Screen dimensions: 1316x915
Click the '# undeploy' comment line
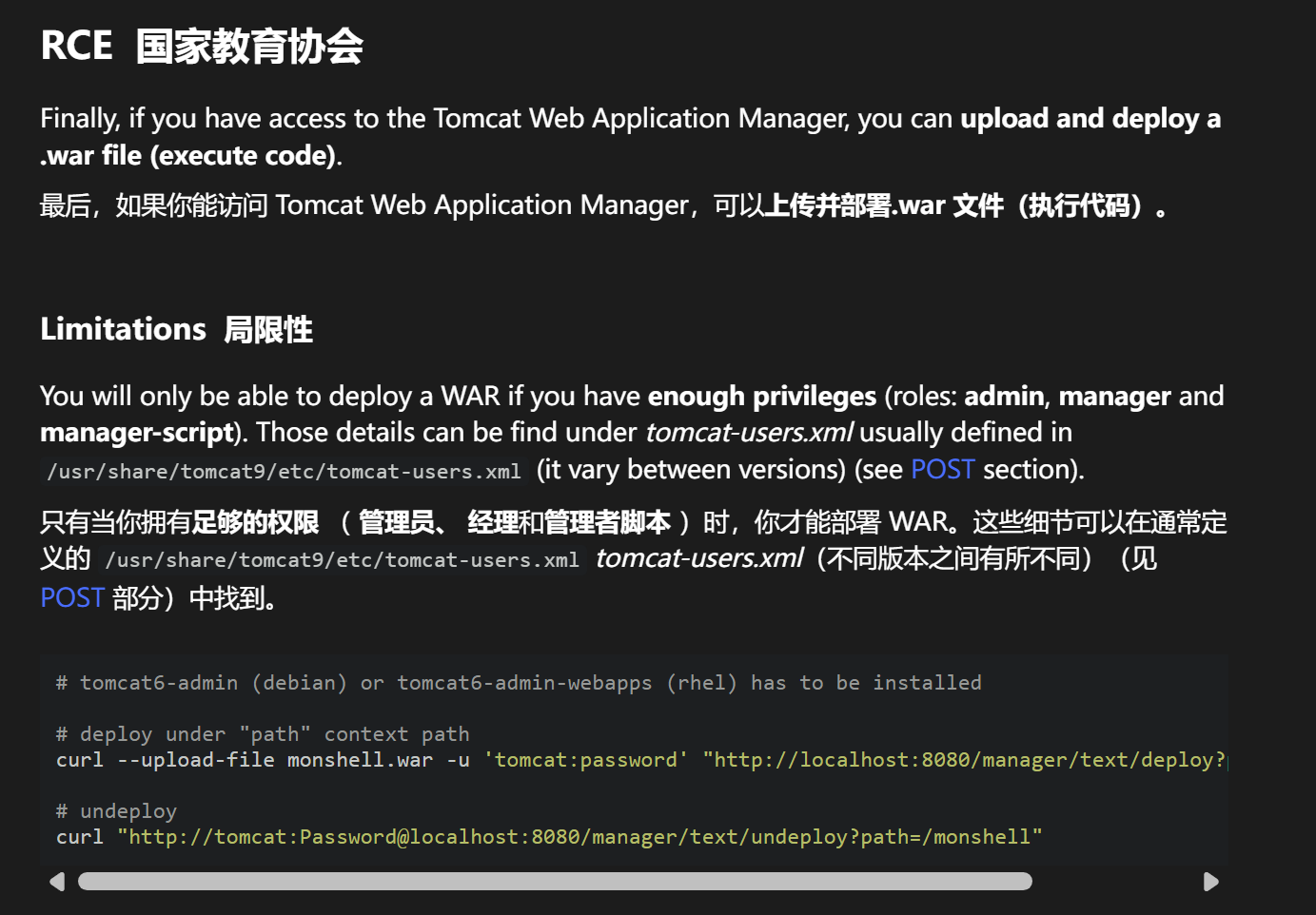116,811
